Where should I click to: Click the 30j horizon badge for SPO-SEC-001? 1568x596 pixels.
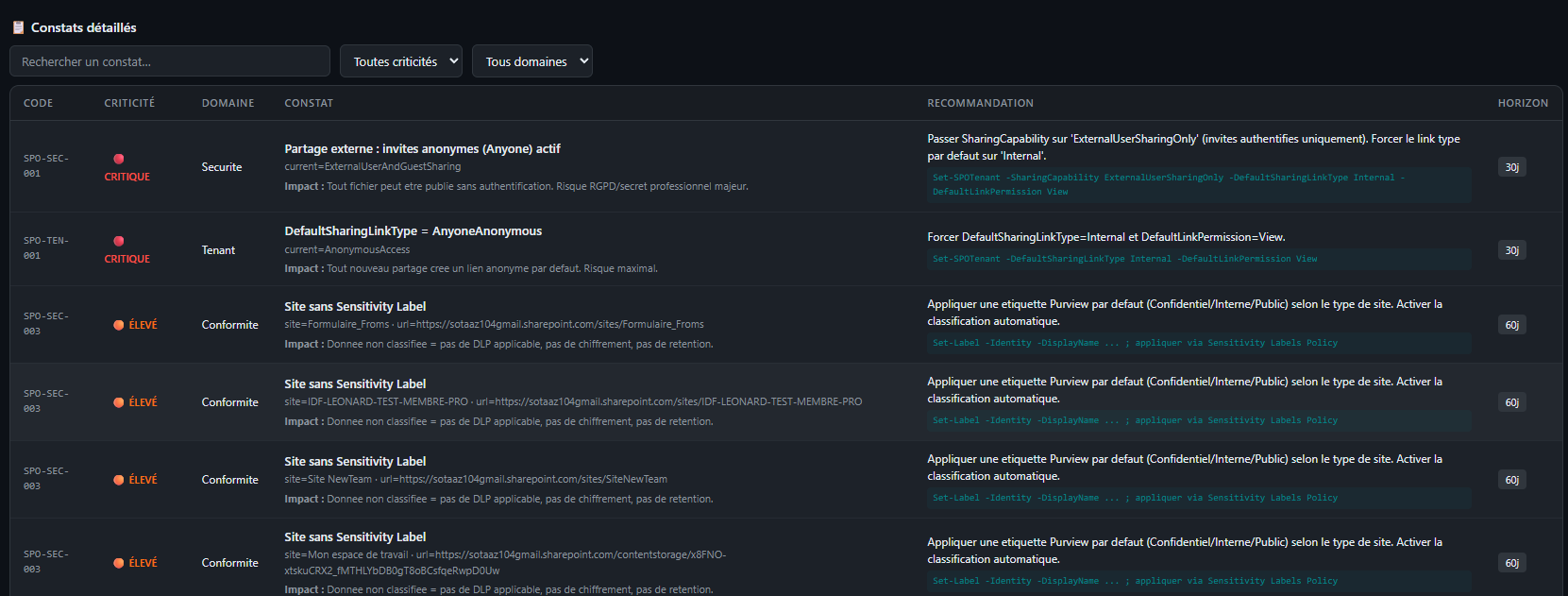[1511, 167]
